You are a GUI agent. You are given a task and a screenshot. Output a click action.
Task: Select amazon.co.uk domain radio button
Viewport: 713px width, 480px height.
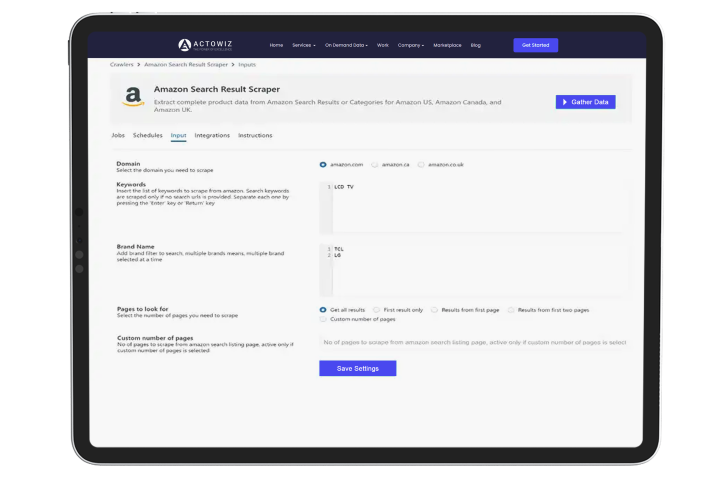click(x=421, y=165)
